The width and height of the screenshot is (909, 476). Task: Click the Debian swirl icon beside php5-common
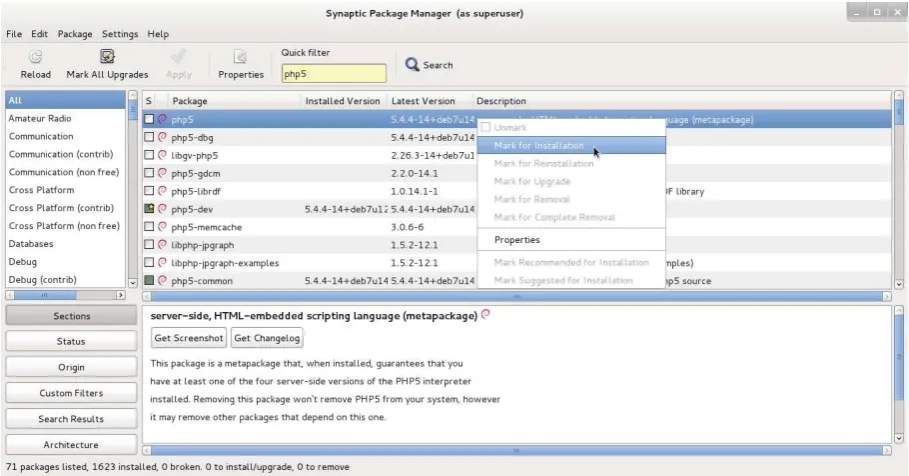162,281
